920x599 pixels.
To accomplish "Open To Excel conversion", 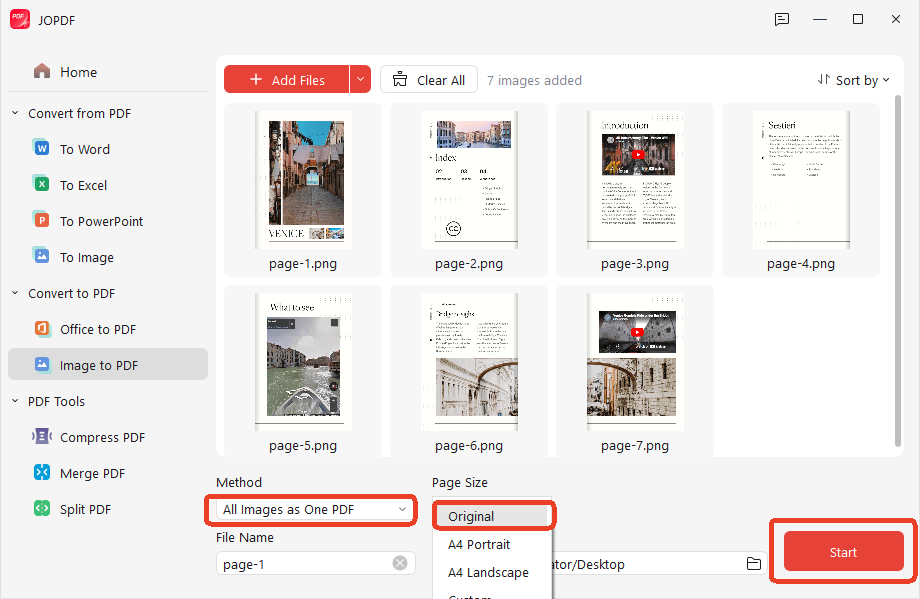I will 108,185.
